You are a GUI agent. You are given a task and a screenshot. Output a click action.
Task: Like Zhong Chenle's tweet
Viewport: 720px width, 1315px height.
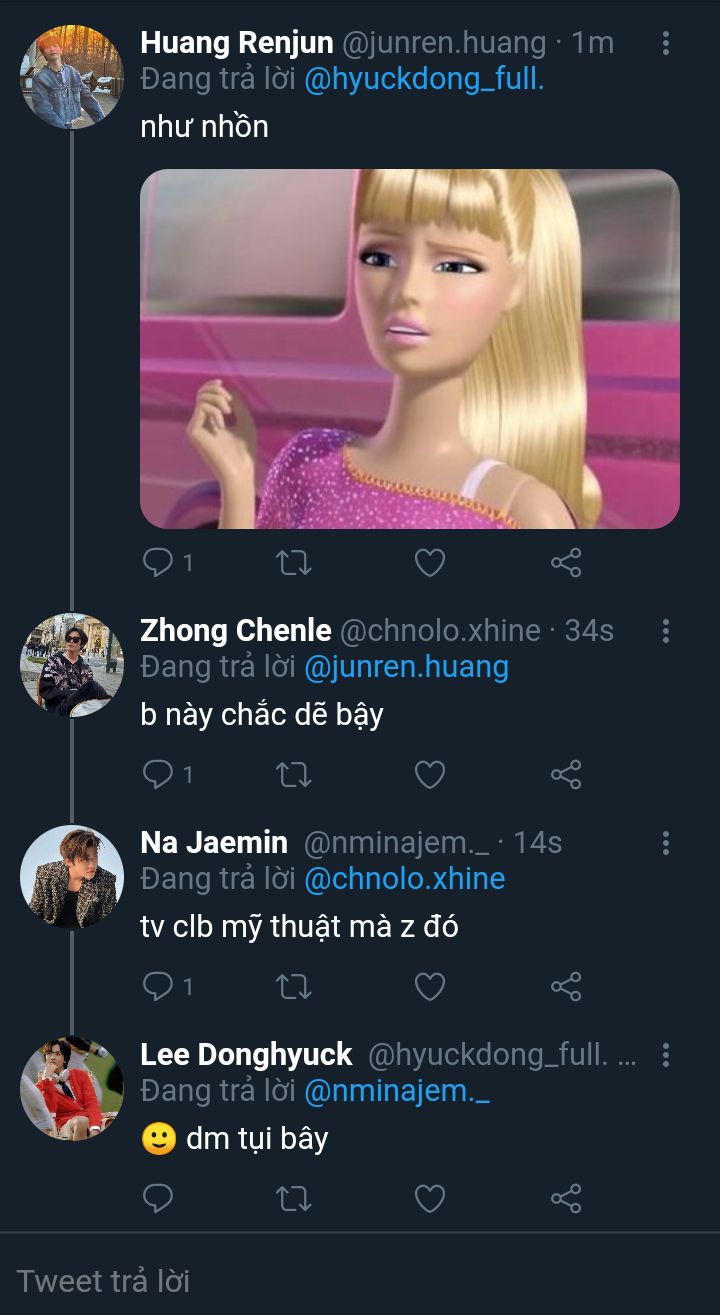[430, 774]
